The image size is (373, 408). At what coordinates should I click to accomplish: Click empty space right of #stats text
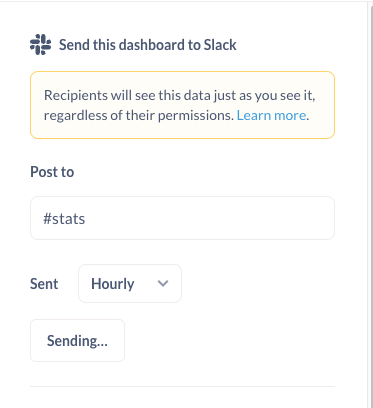pyautogui.click(x=210, y=218)
